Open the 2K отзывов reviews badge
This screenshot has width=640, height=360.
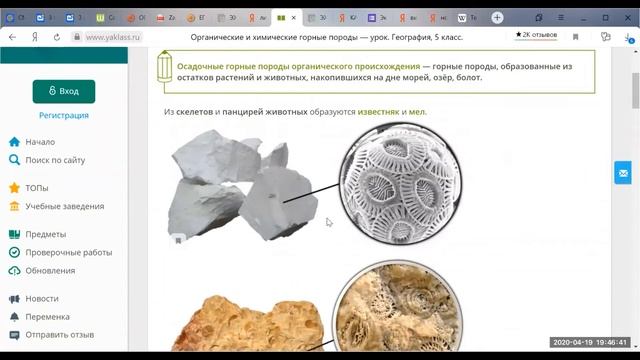tap(536, 35)
